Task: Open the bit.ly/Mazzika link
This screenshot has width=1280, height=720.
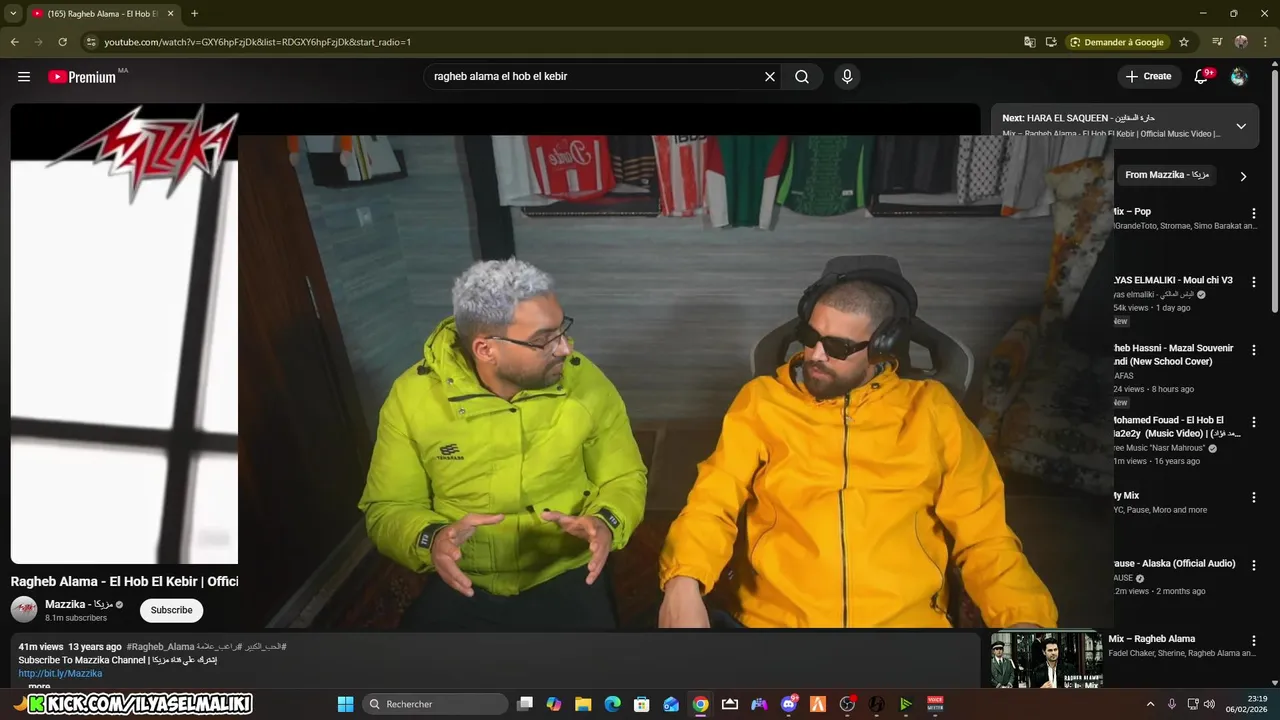Action: 60,673
